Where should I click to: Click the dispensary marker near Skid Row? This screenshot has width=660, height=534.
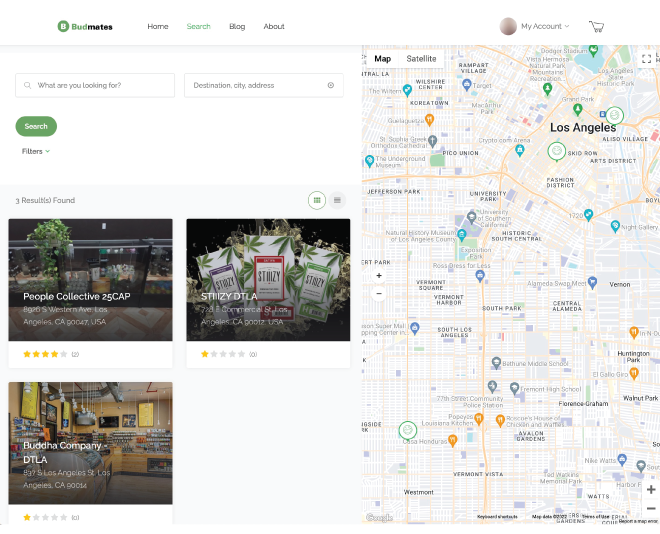point(556,151)
